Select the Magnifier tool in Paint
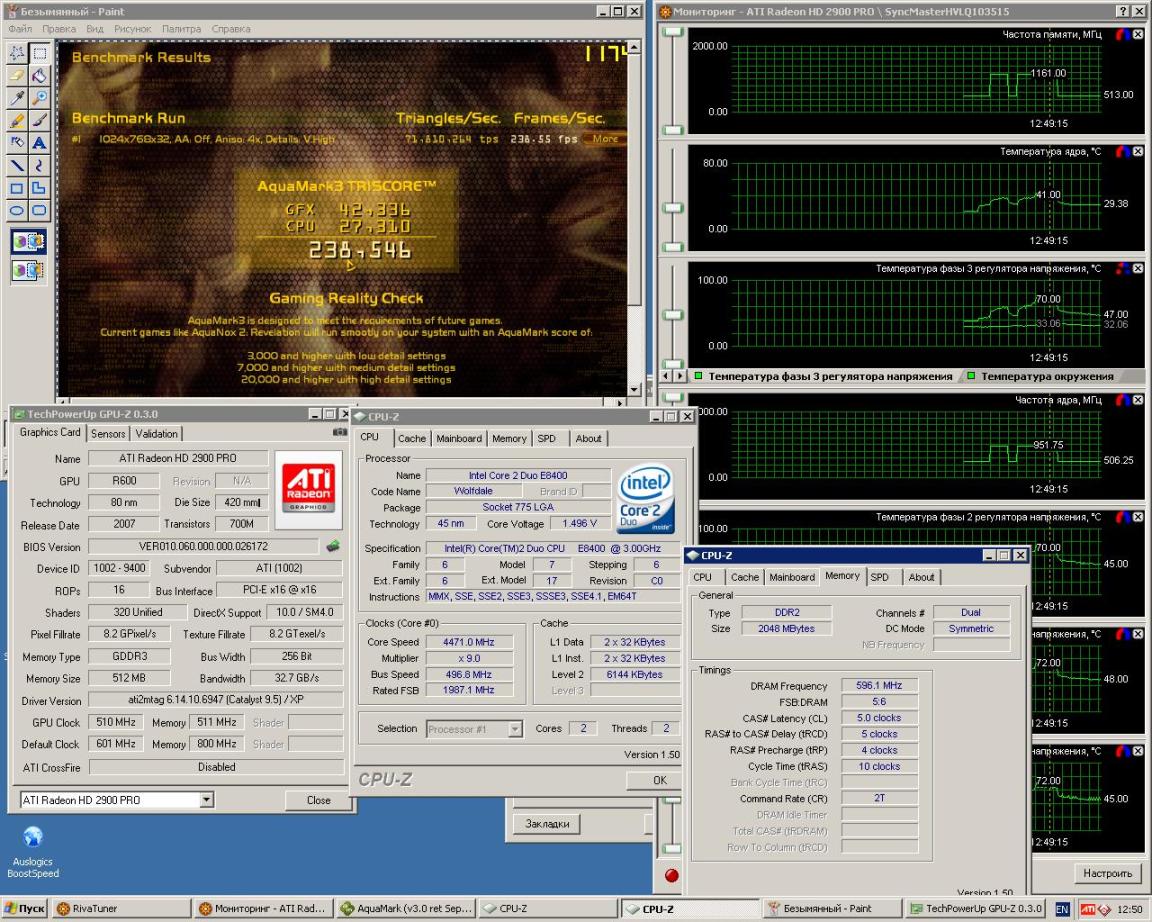Screen dimensions: 1152x922 click(x=39, y=98)
